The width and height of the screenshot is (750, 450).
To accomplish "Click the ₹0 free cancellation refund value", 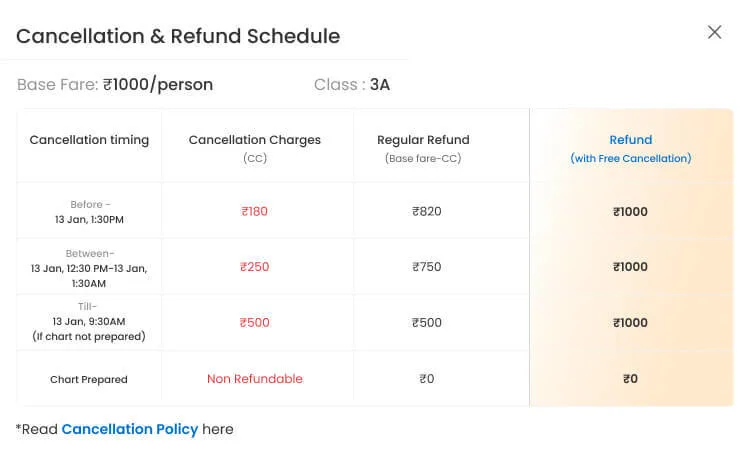I will click(630, 379).
